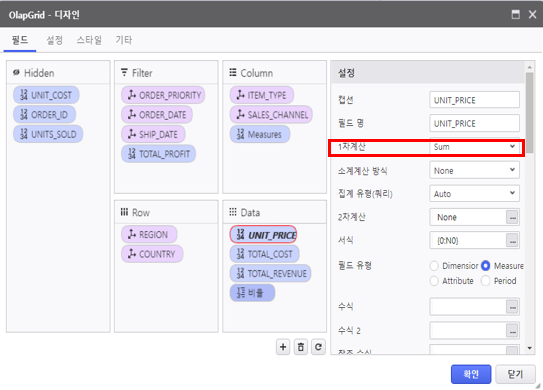Image resolution: width=543 pixels, height=390 pixels.
Task: Switch to the 기타 tab
Action: tap(124, 40)
